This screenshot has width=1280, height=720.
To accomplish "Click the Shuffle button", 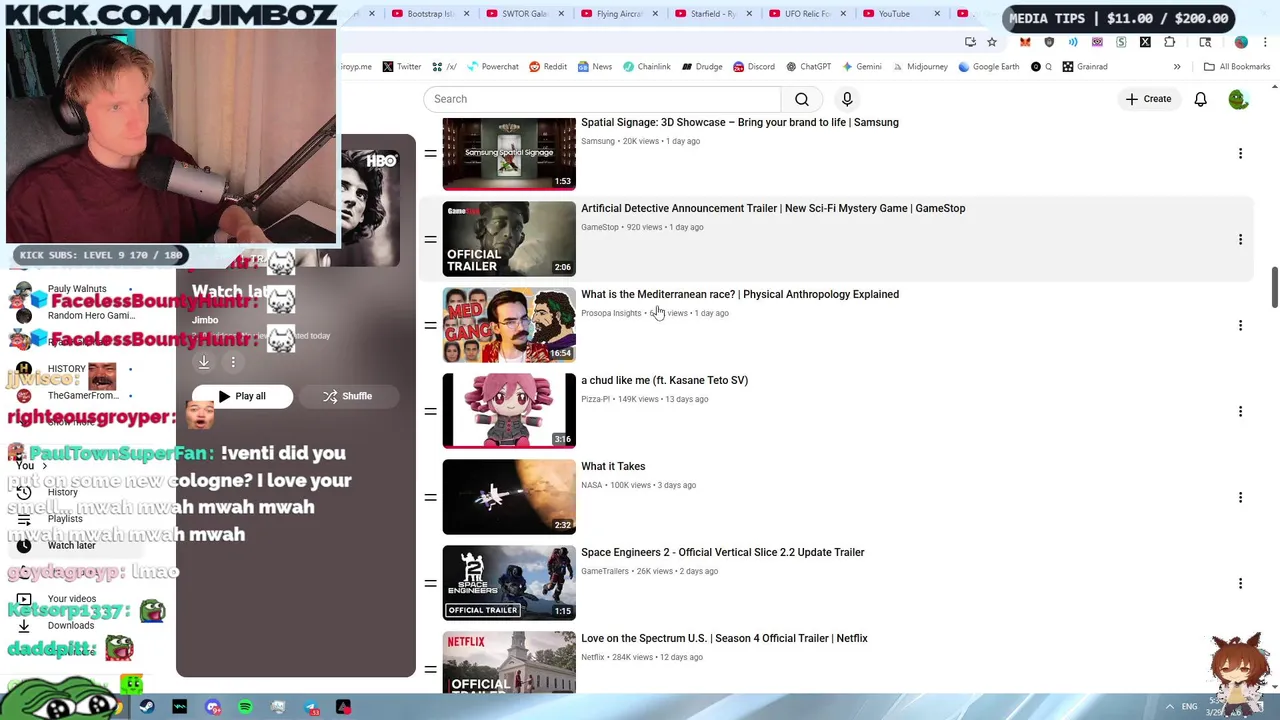I will pyautogui.click(x=348, y=396).
